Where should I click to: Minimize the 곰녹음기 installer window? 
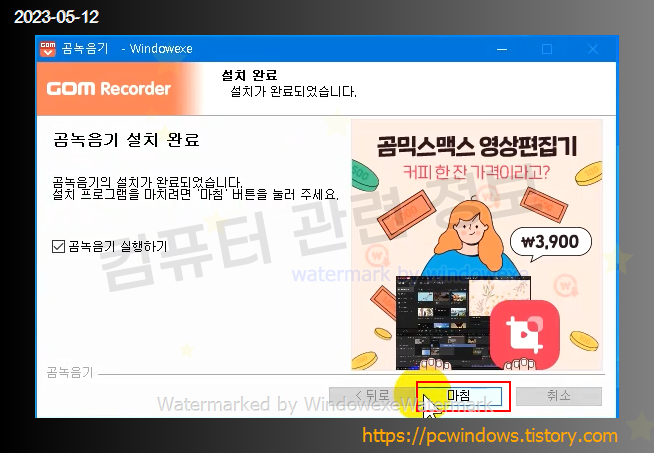502,49
